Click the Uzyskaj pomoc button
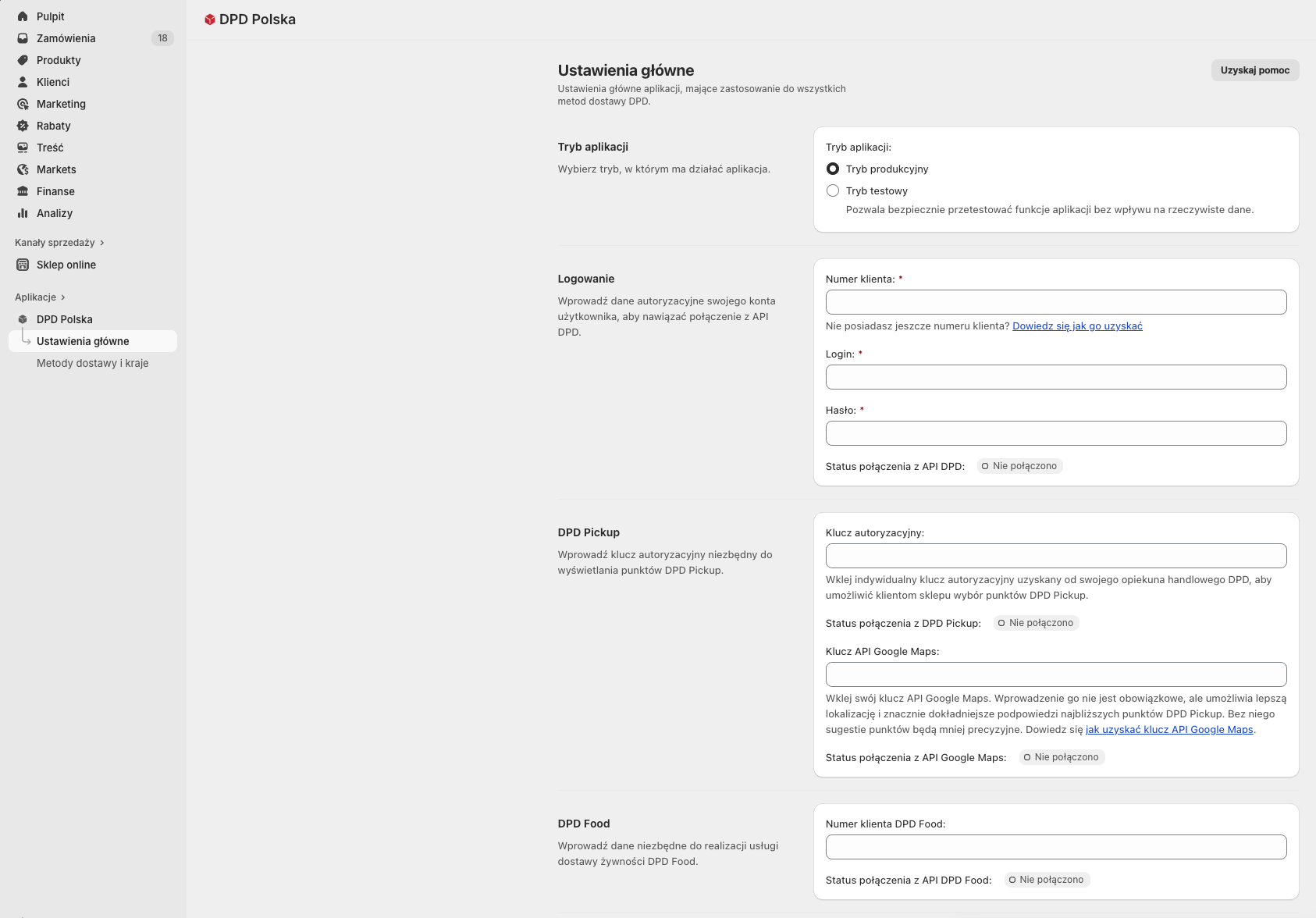This screenshot has width=1316, height=918. tap(1255, 70)
